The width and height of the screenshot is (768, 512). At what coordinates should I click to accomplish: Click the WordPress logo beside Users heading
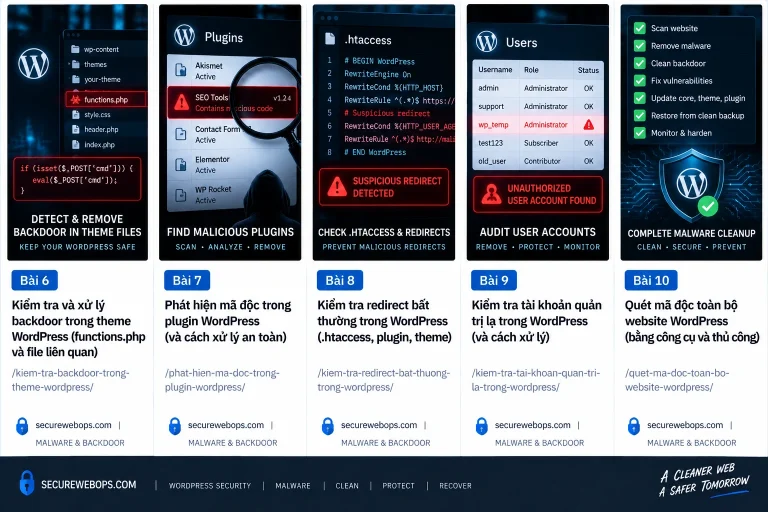[x=486, y=42]
